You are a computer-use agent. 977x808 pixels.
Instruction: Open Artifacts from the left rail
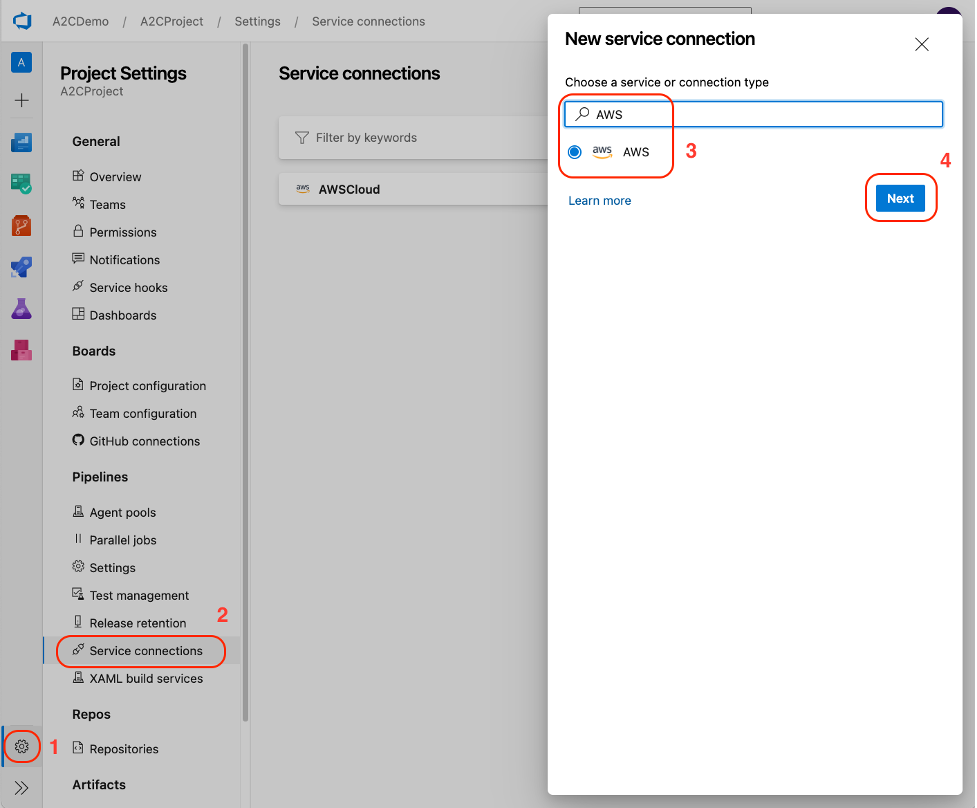click(x=22, y=350)
